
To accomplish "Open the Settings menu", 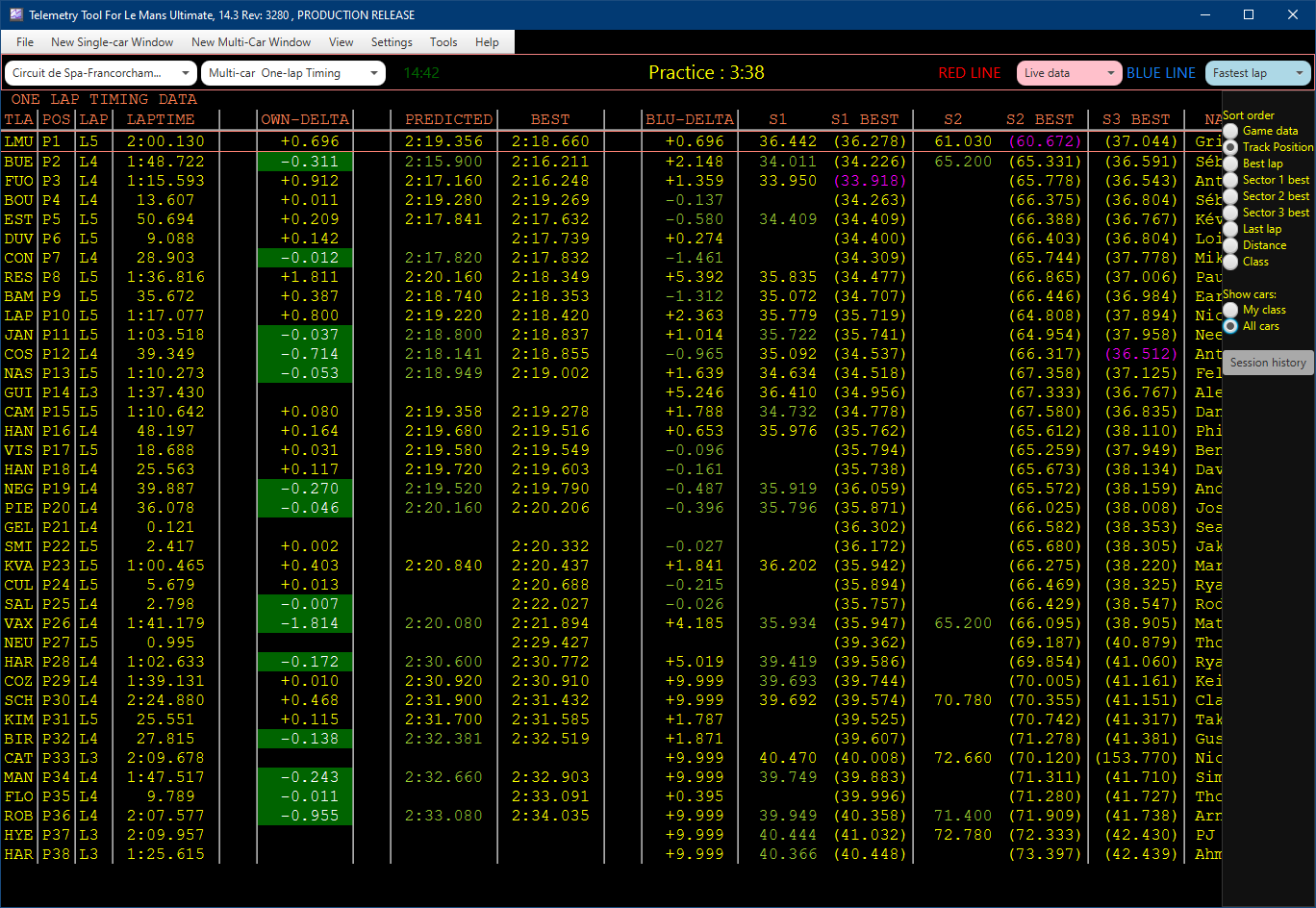I will tap(392, 42).
